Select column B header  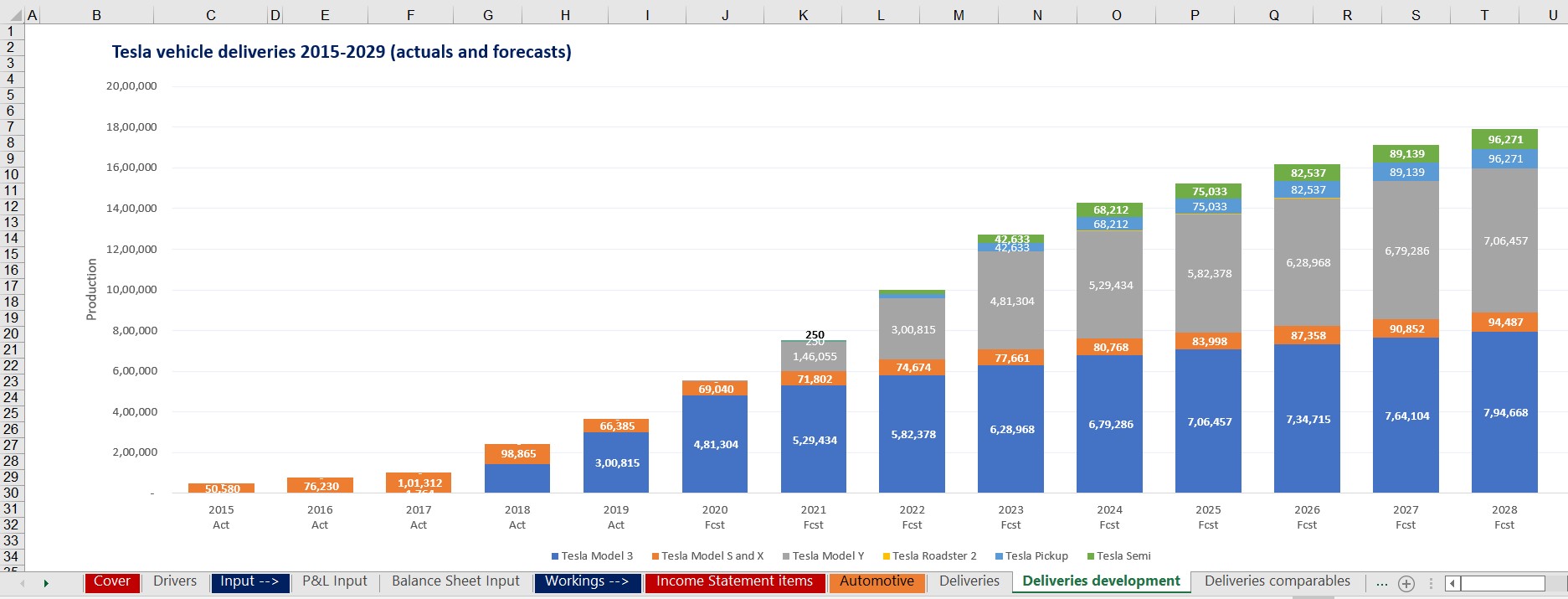[96, 15]
